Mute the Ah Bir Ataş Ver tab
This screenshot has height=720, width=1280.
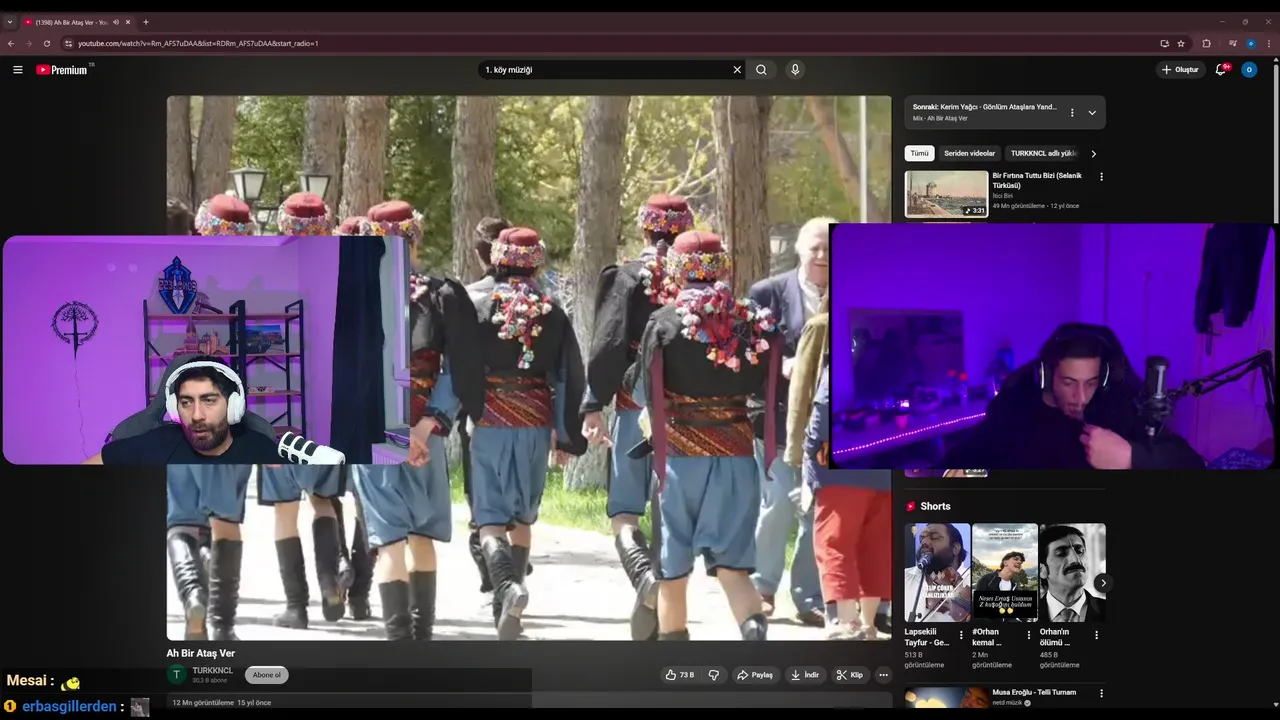pyautogui.click(x=116, y=21)
